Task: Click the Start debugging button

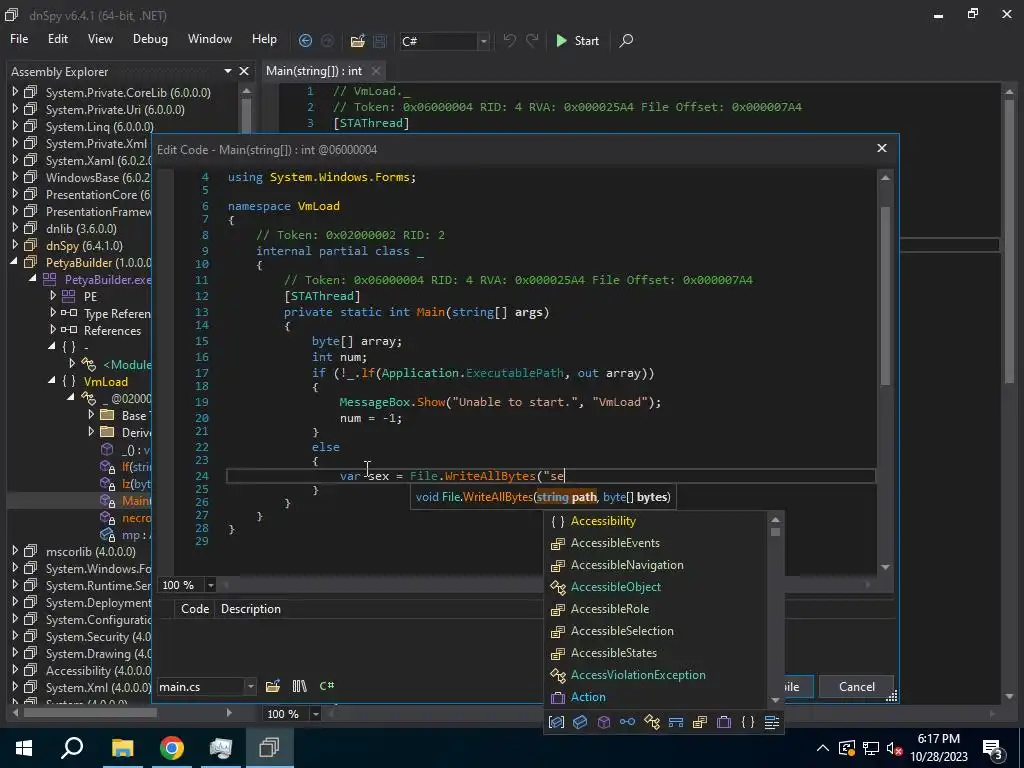Action: click(x=577, y=40)
